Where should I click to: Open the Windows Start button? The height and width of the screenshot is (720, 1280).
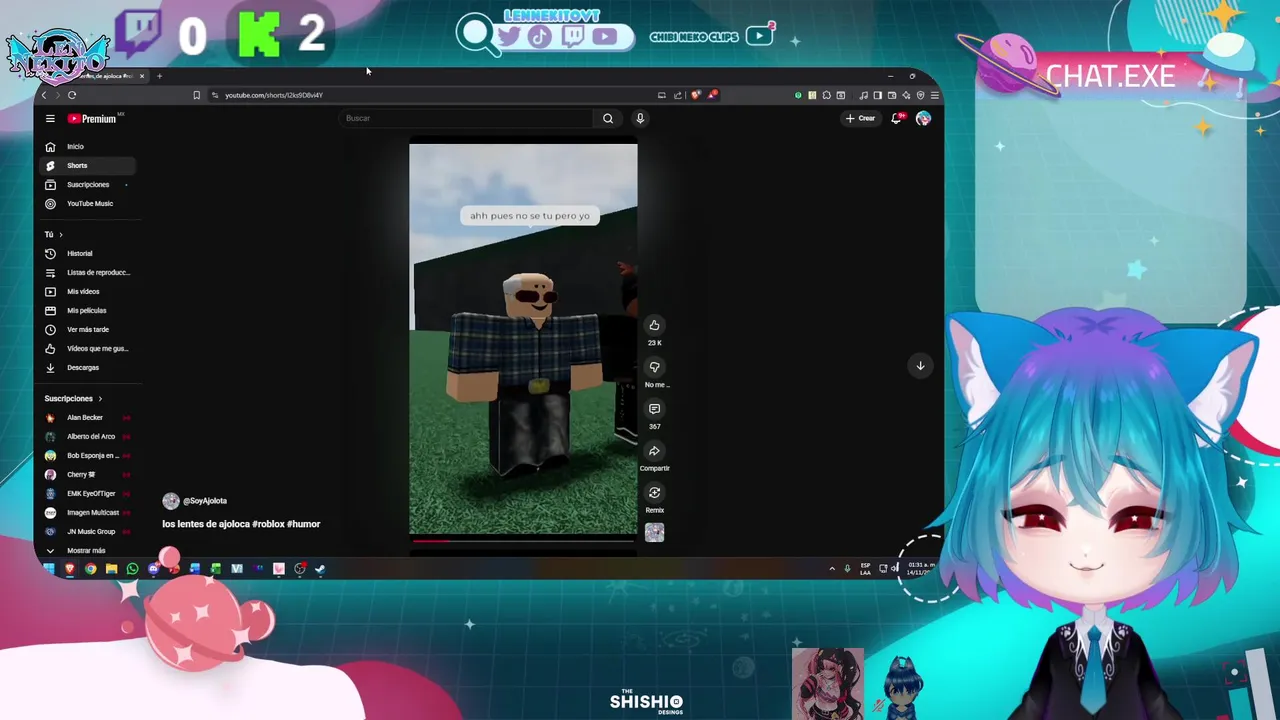coord(49,569)
